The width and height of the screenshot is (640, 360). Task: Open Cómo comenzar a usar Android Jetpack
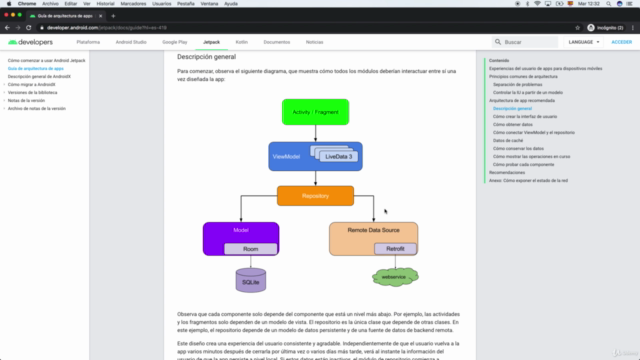pyautogui.click(x=47, y=60)
